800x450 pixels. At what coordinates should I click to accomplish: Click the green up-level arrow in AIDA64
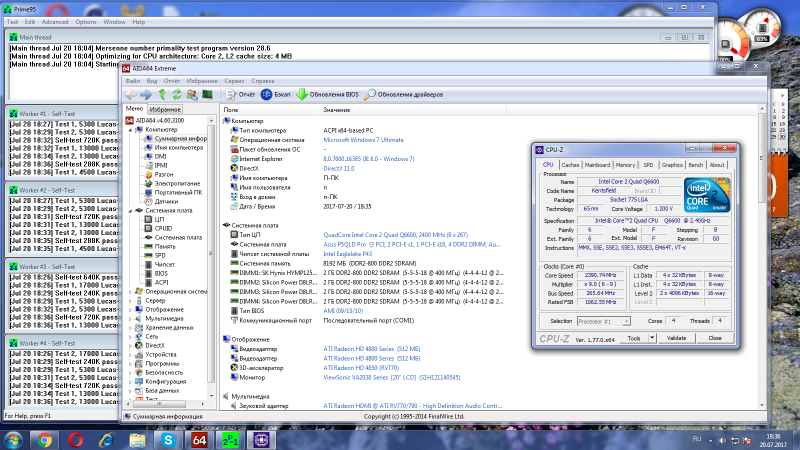(162, 94)
